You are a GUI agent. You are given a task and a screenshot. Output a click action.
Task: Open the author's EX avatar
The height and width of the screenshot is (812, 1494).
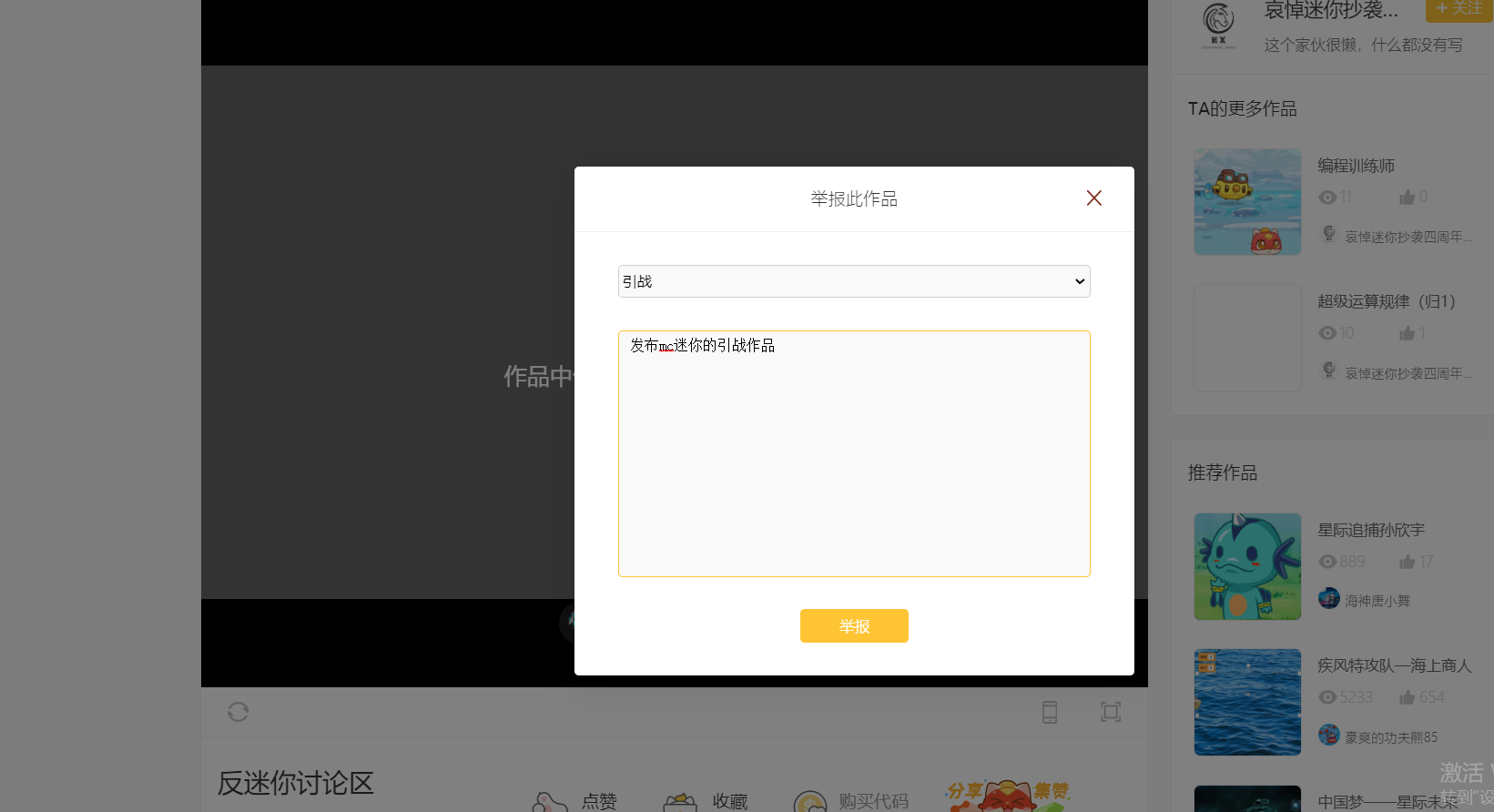coord(1219,25)
